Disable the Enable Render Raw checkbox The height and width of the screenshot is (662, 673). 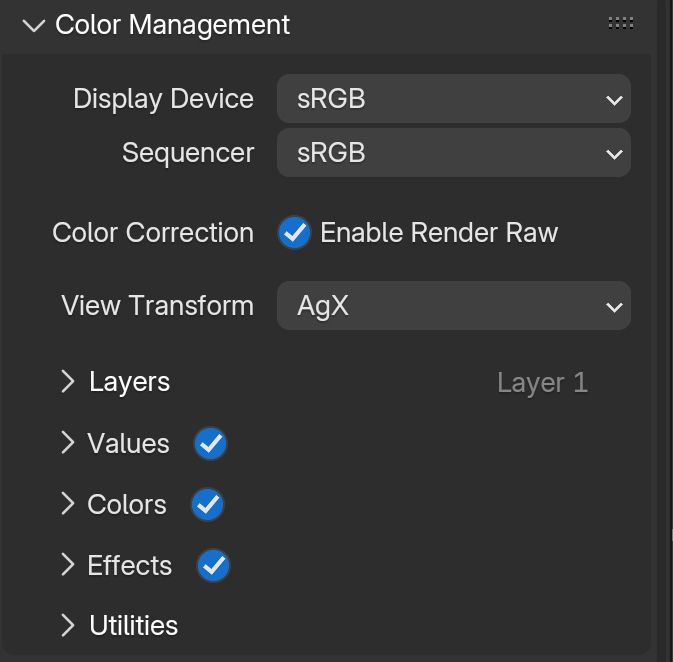294,233
